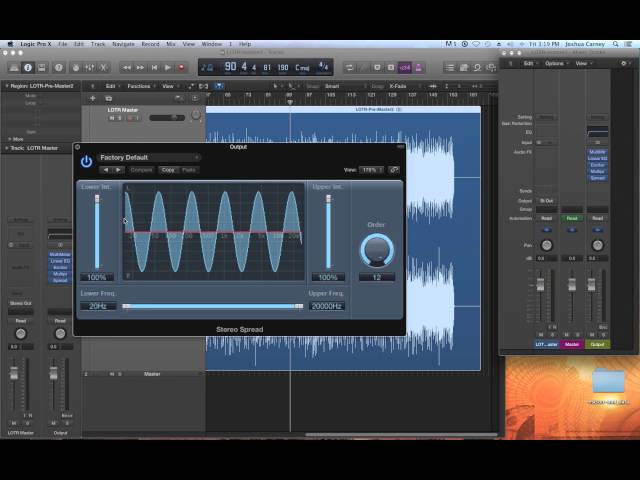This screenshot has width=640, height=480.
Task: Click the Lower Freq. 20Hz field
Action: [x=98, y=306]
